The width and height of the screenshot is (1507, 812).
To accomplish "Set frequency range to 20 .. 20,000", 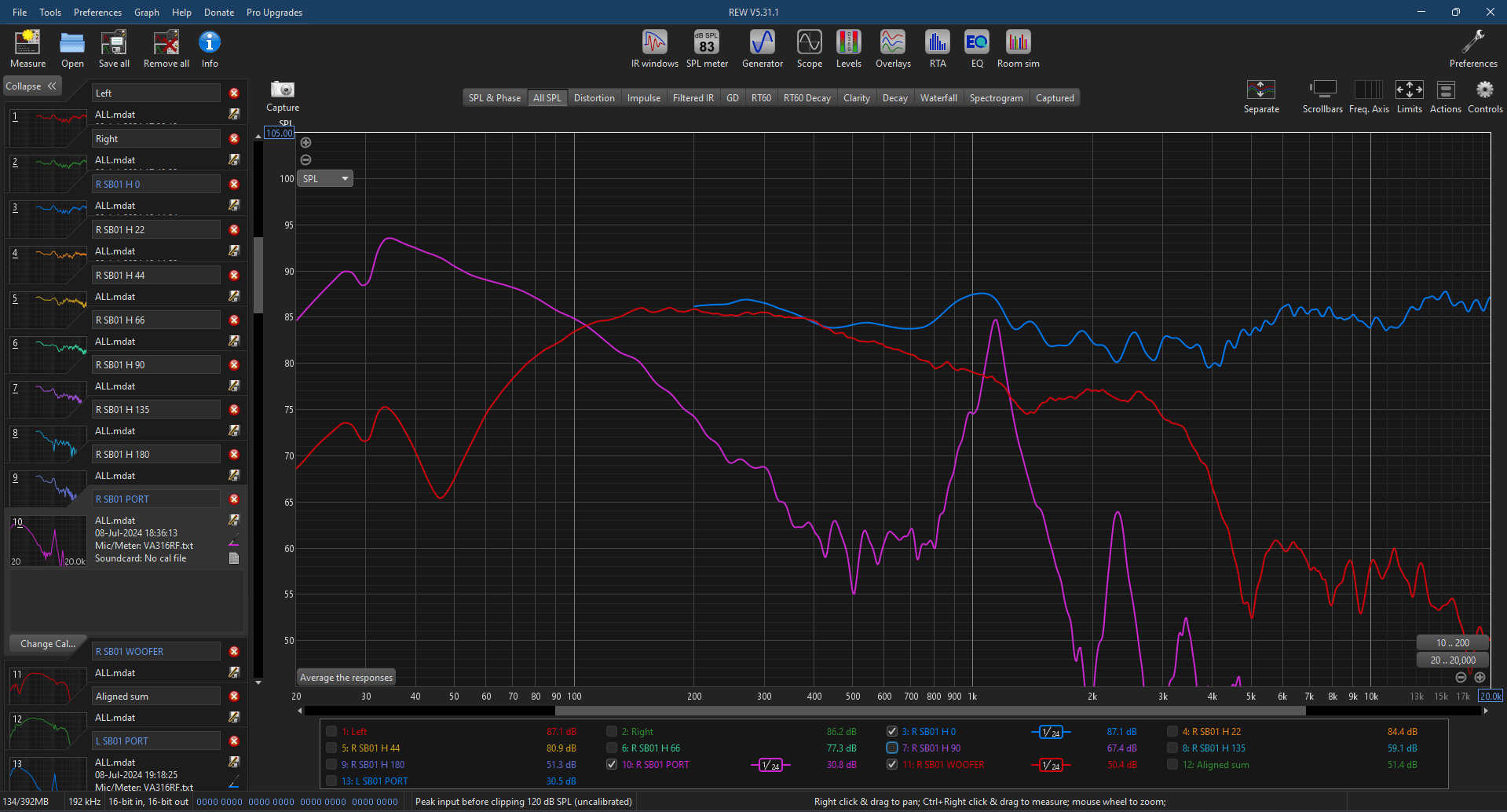I will click(x=1453, y=660).
